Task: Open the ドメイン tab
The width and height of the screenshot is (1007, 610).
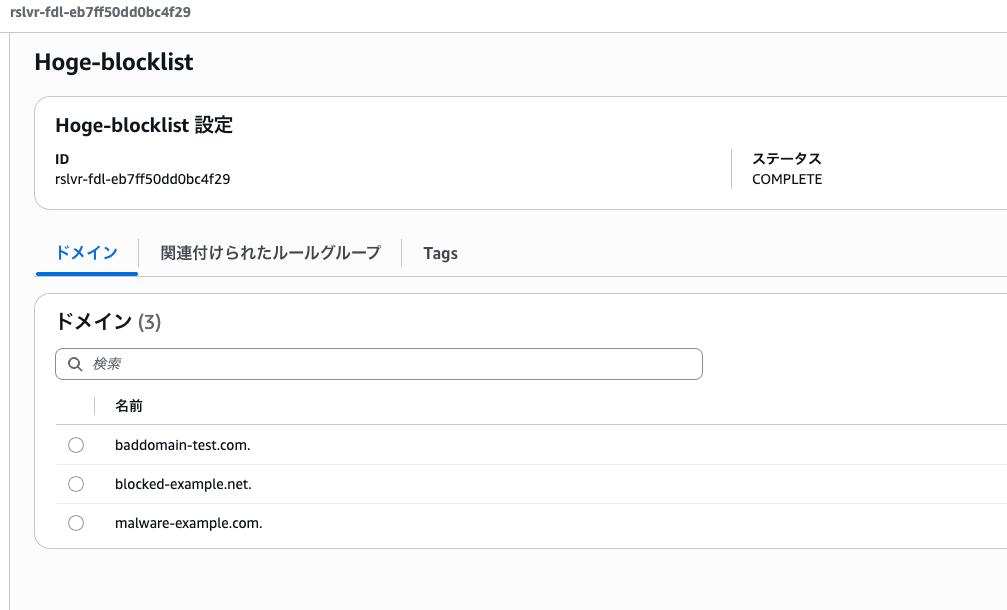Action: 87,253
